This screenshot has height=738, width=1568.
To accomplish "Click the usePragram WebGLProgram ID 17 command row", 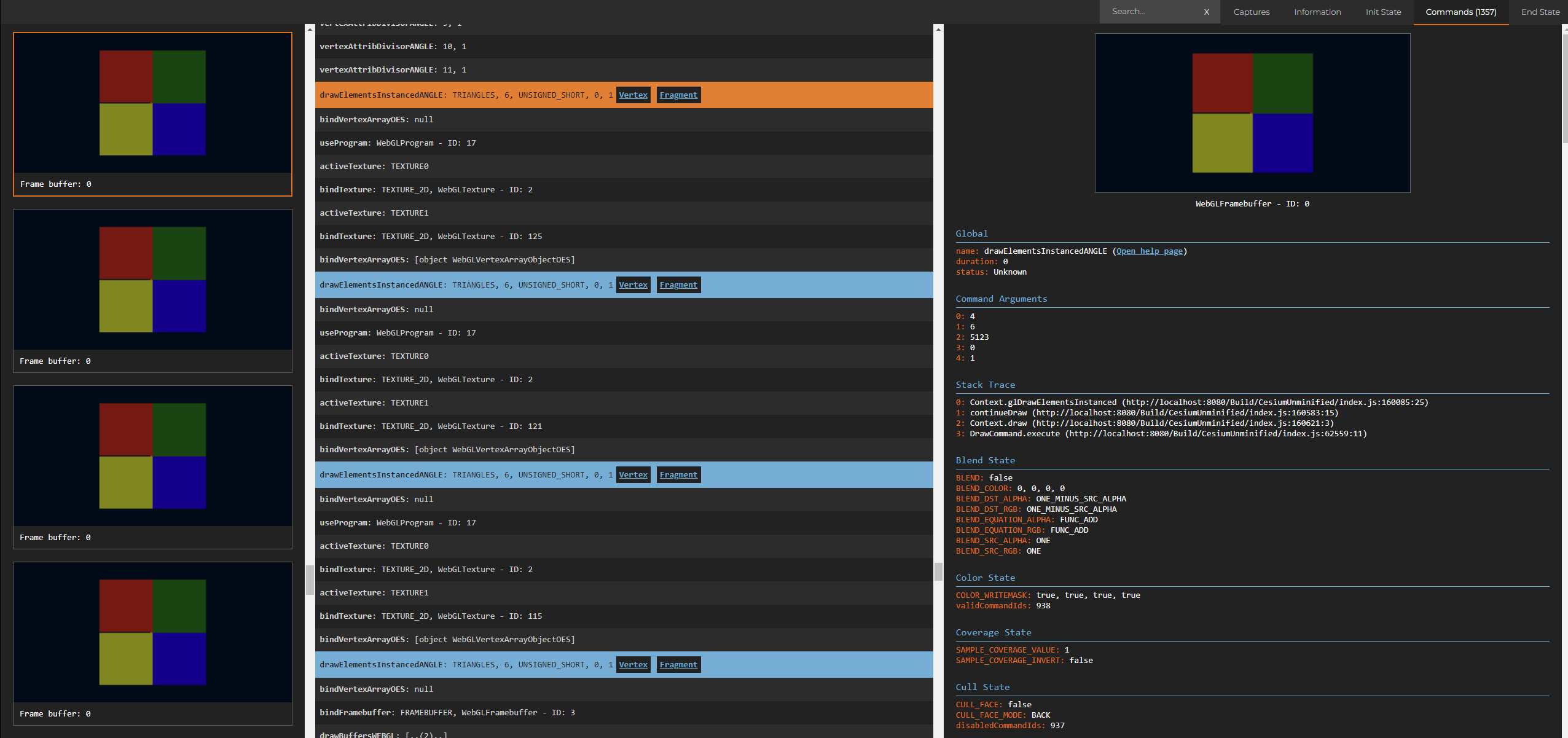I will click(x=398, y=143).
